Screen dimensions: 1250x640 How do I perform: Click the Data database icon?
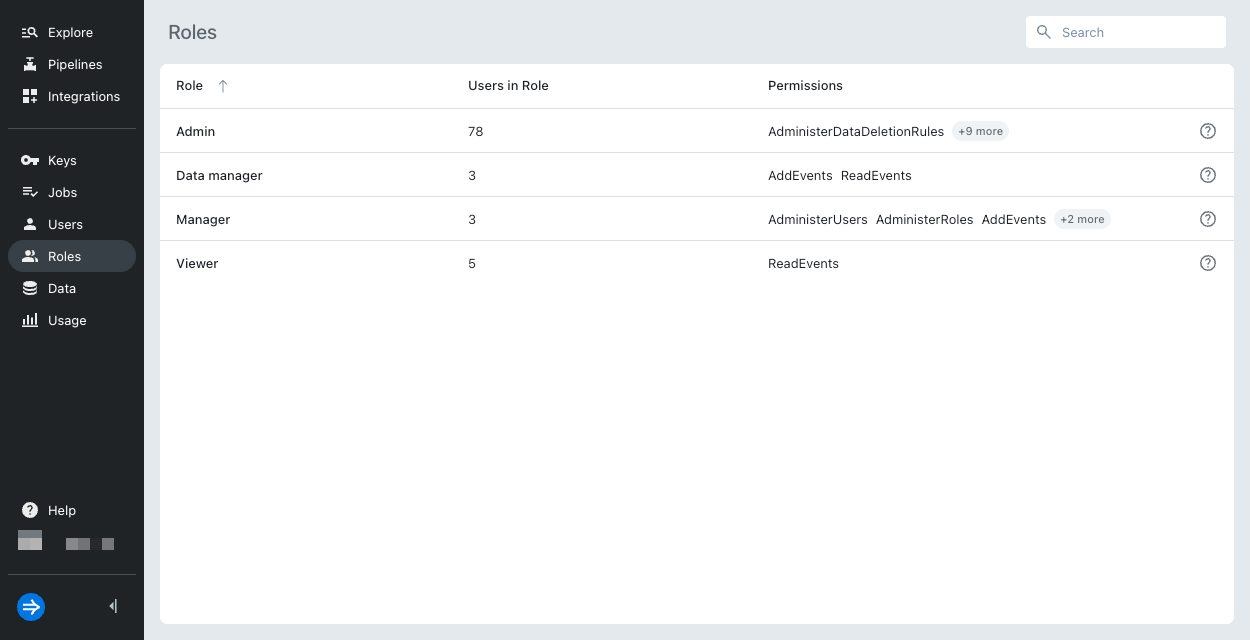pyautogui.click(x=30, y=288)
